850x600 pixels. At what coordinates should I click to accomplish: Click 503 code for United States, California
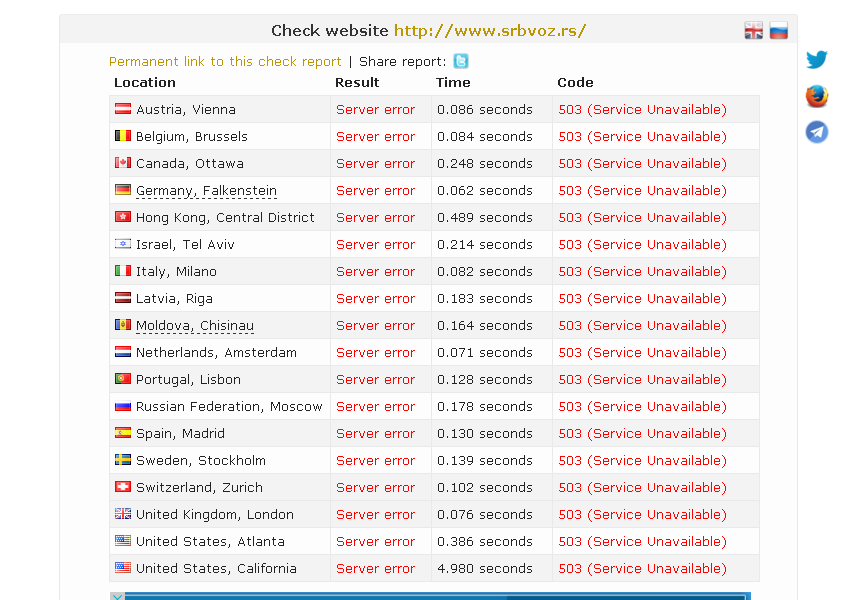pos(642,569)
